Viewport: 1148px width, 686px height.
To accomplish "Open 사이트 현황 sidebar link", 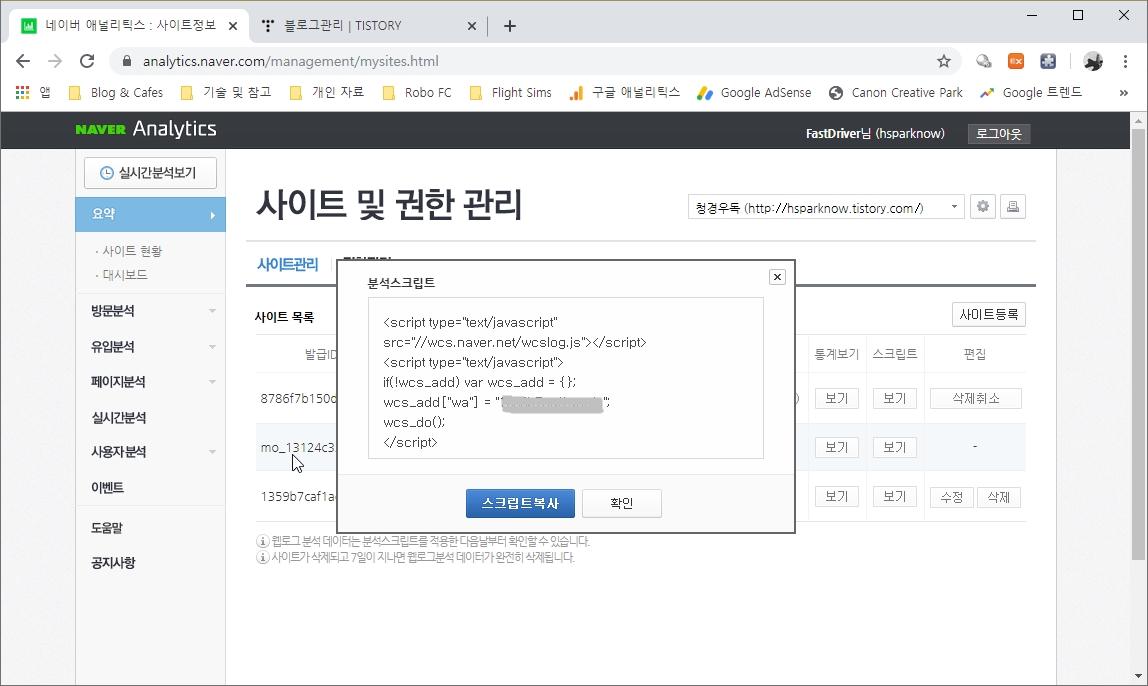I will [132, 250].
